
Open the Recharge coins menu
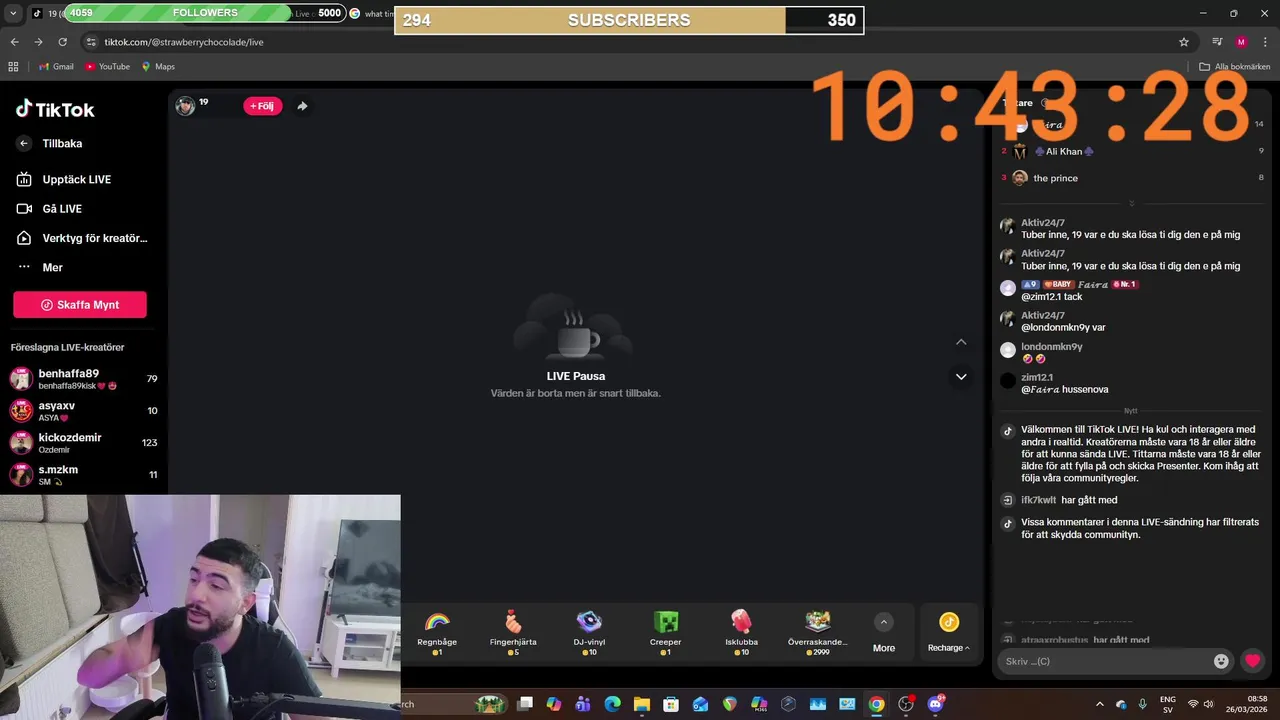pyautogui.click(x=948, y=633)
